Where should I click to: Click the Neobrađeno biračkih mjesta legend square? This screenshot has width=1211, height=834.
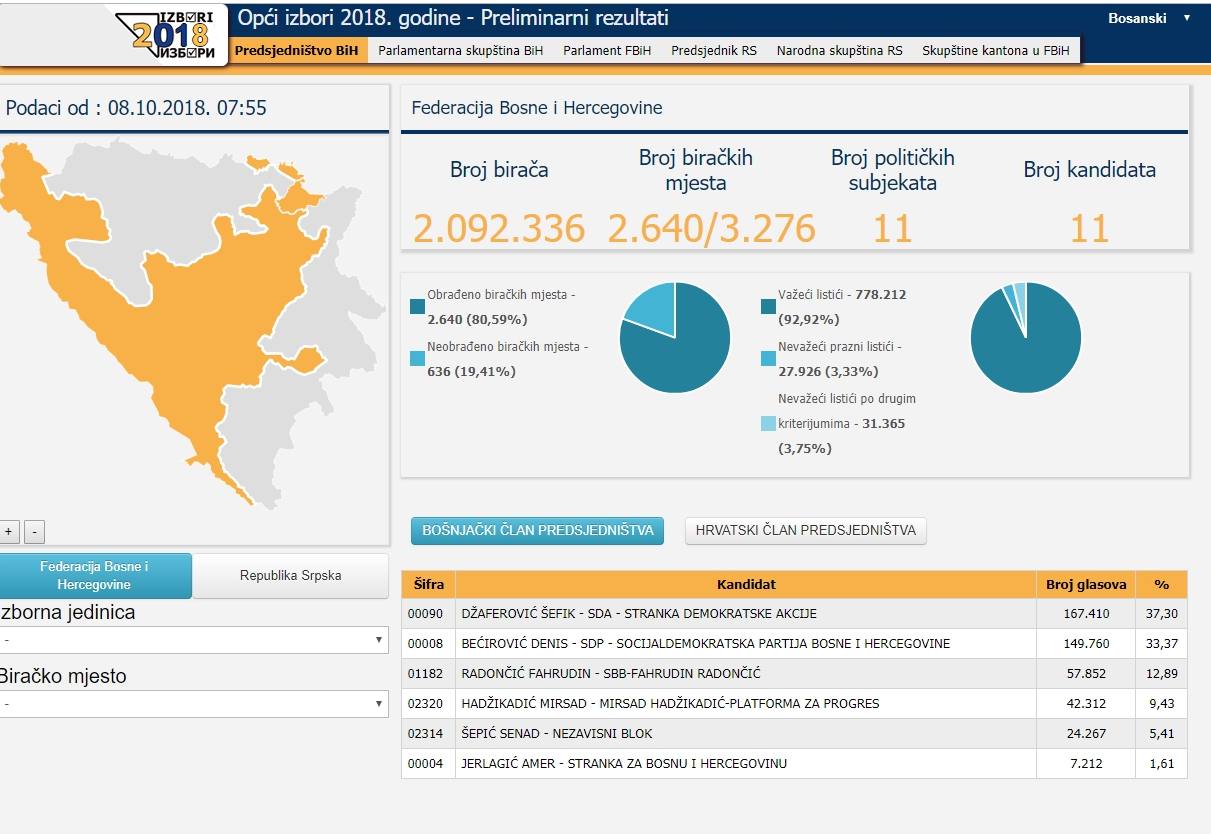point(417,359)
